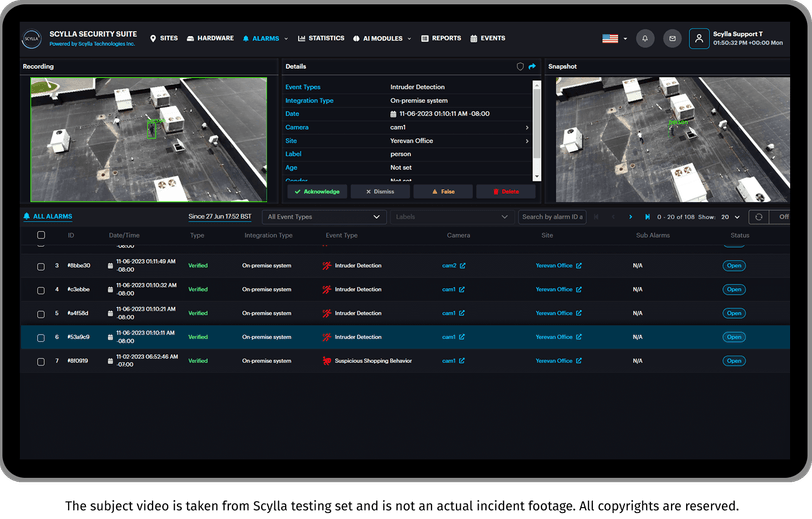
Task: Click calendar icon in row #c3ebbe
Action: pos(110,290)
